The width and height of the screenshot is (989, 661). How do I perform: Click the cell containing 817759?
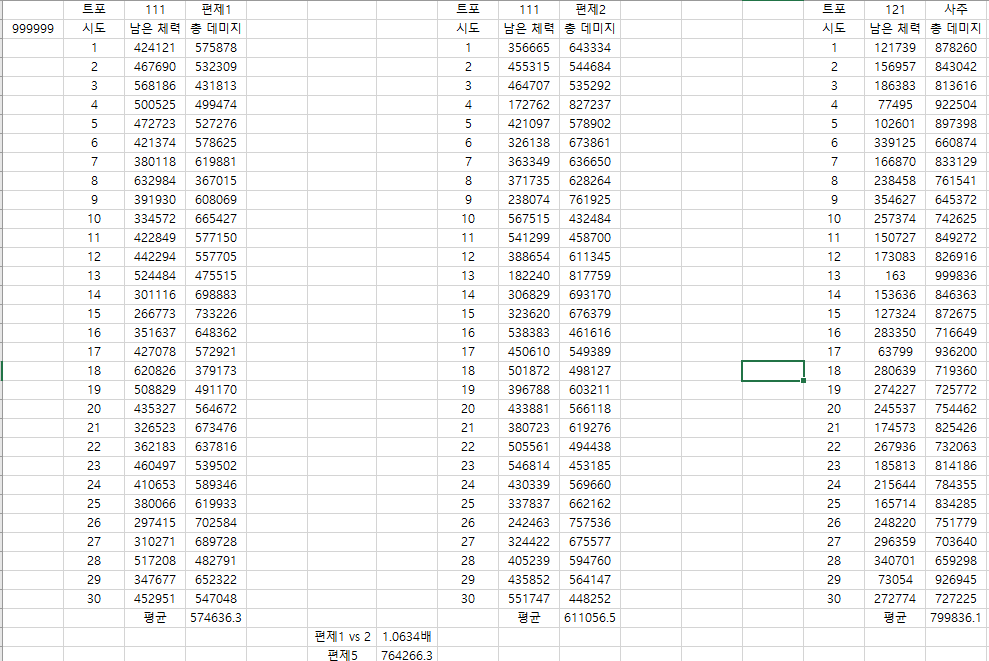point(590,276)
